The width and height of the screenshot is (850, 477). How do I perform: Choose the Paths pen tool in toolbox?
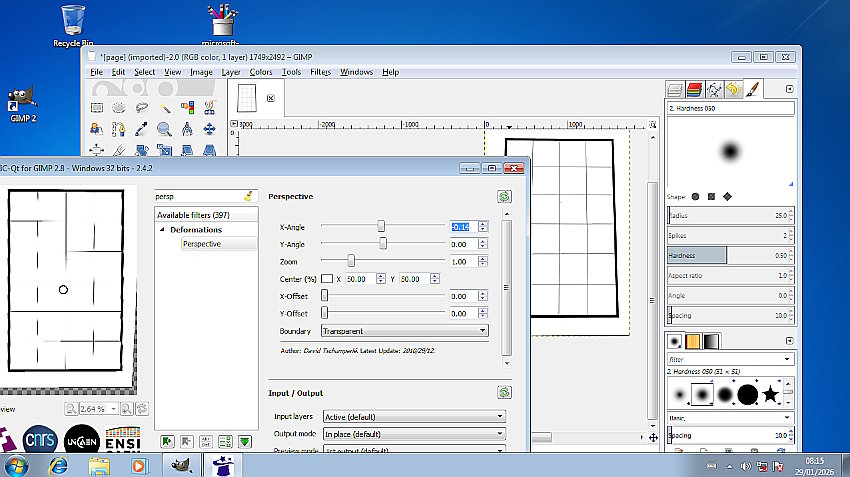(119, 129)
